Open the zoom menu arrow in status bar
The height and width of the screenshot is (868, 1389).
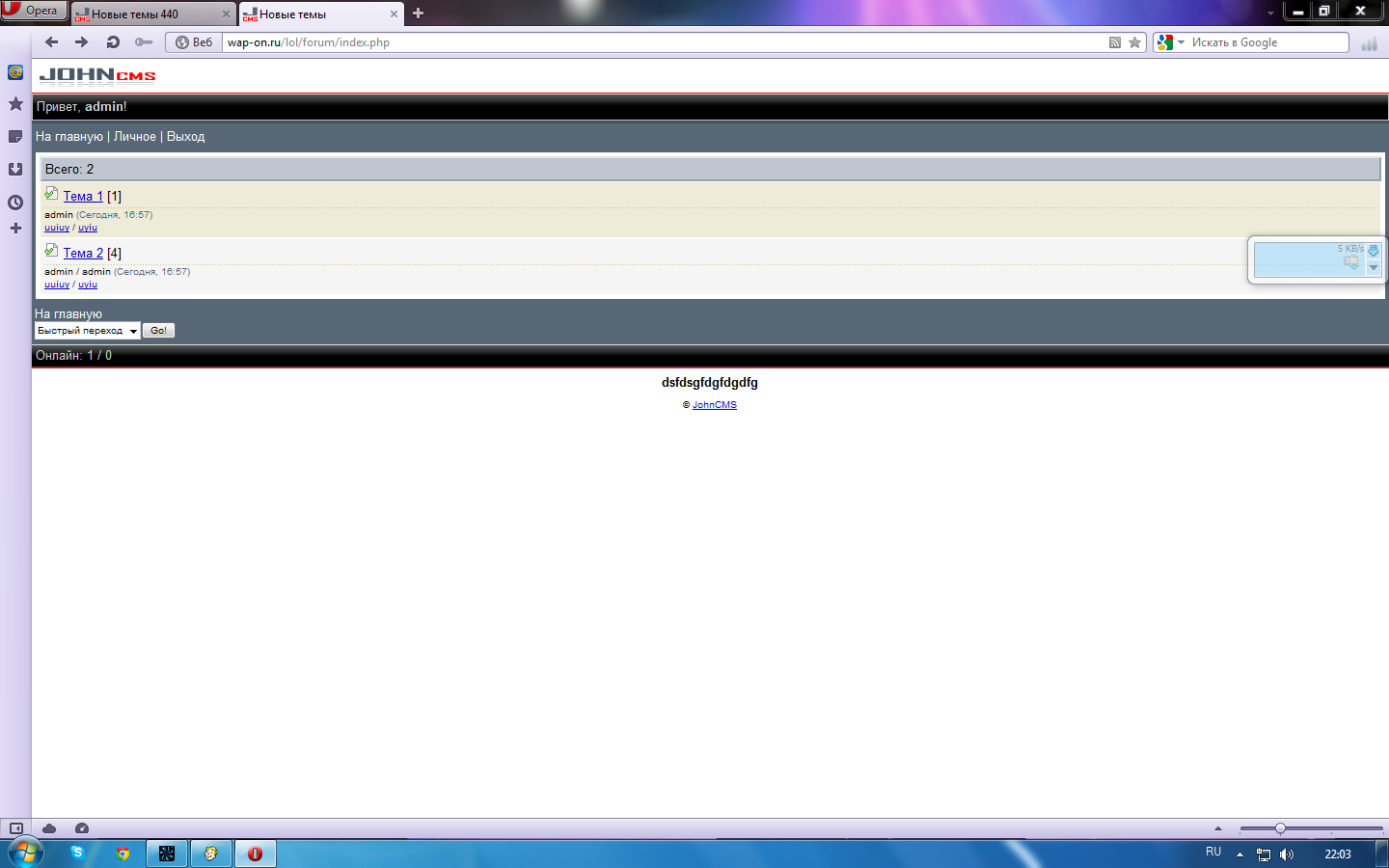click(x=1218, y=828)
